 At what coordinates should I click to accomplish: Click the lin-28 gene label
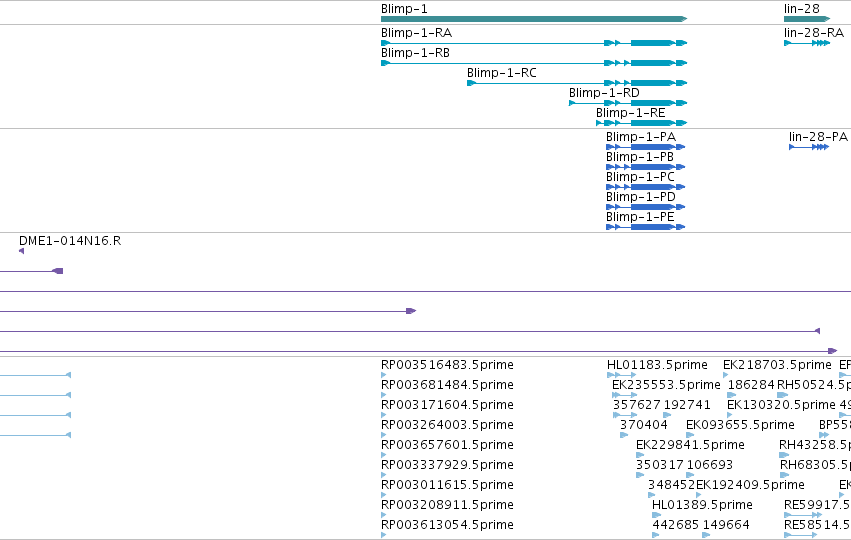tap(802, 9)
